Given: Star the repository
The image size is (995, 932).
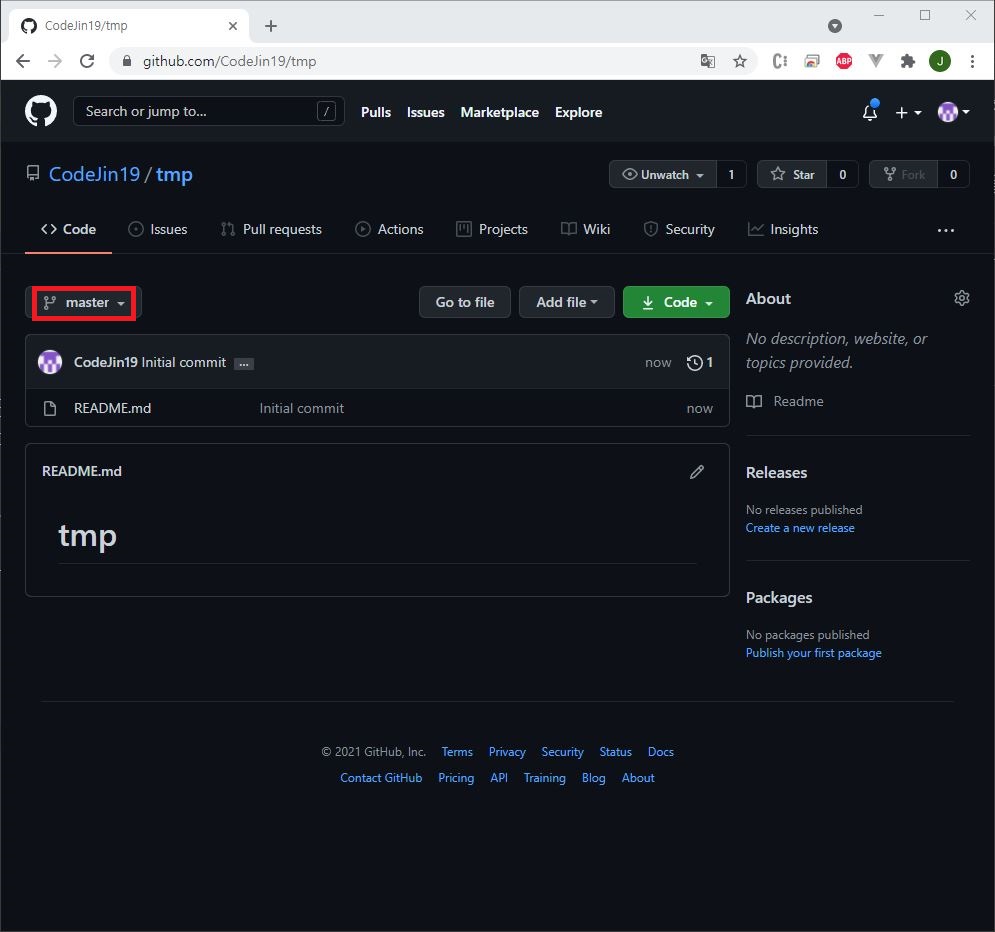Looking at the screenshot, I should [792, 174].
